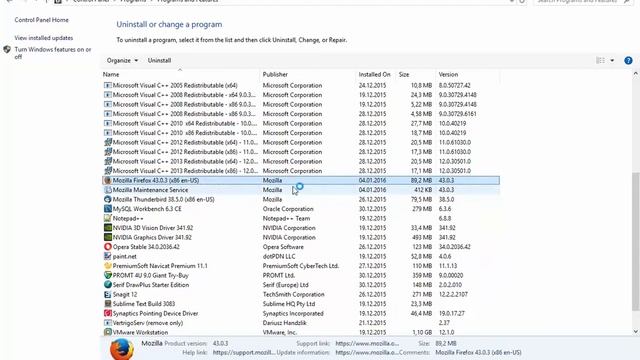Click the MySQL Workbench 6.3 CE icon
This screenshot has height=360, width=640.
point(107,209)
